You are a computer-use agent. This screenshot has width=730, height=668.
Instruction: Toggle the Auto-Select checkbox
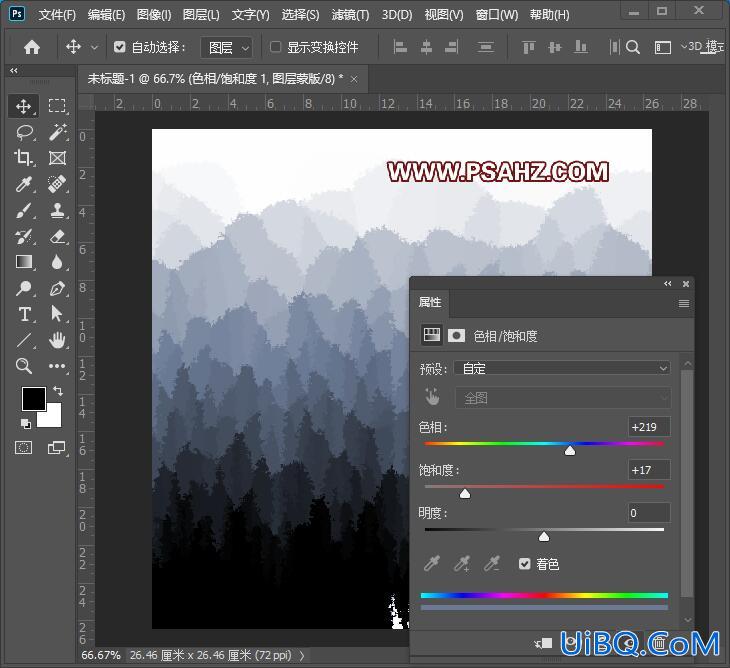coord(120,47)
